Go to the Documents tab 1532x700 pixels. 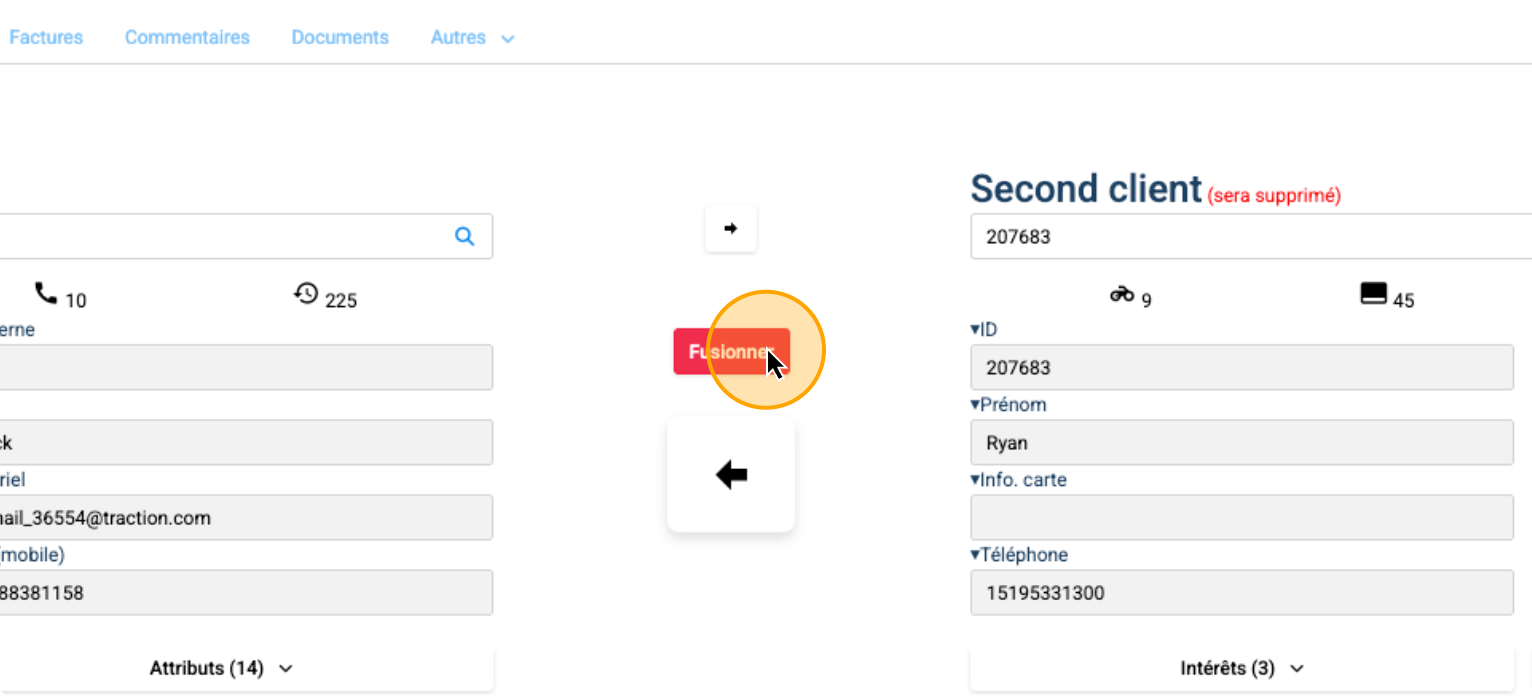point(340,38)
